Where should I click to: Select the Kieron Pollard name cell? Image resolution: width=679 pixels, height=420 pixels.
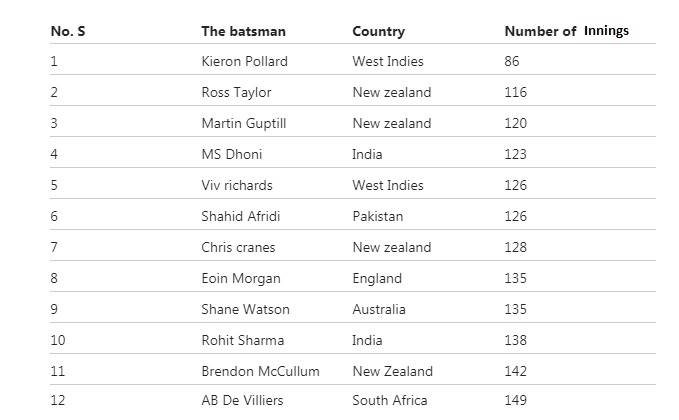coord(245,61)
